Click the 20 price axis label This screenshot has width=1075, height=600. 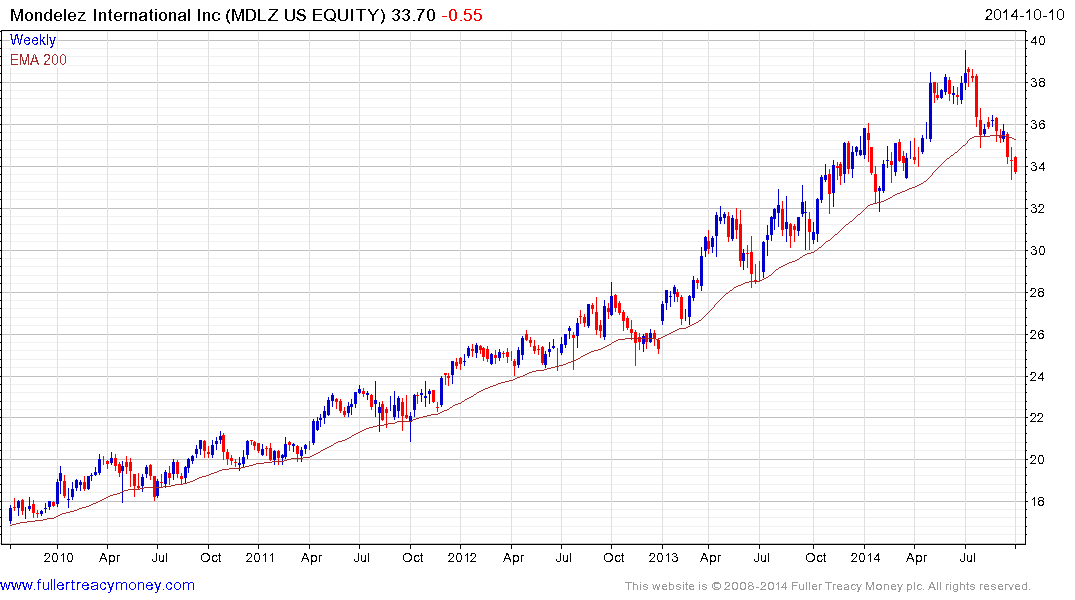click(1038, 459)
